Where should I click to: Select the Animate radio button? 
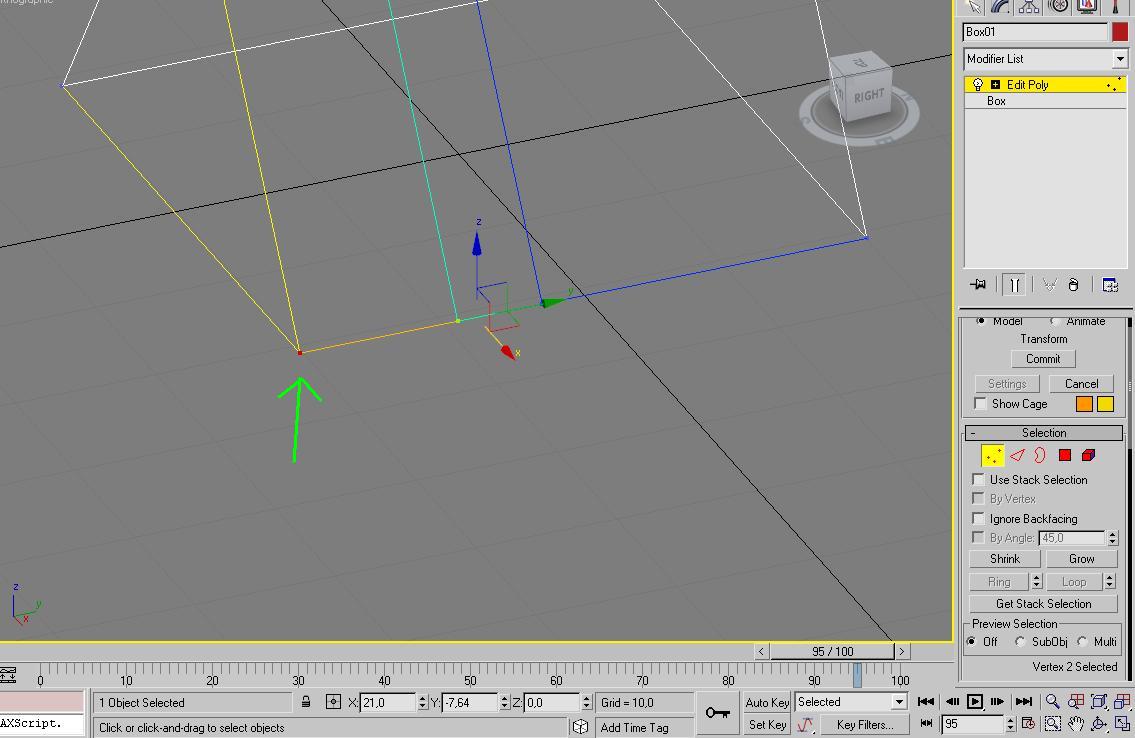point(1055,321)
